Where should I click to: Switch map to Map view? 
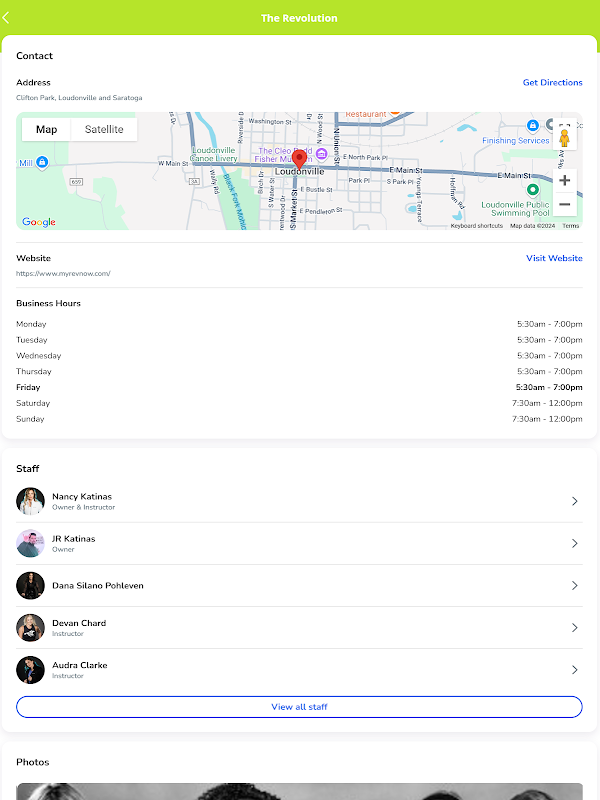(x=46, y=130)
